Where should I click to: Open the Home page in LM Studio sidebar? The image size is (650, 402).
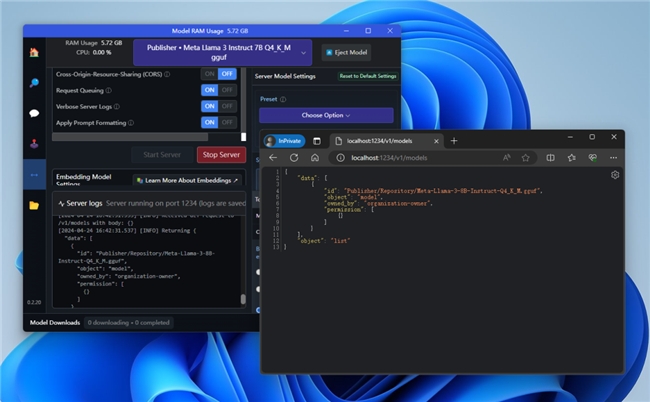(34, 52)
